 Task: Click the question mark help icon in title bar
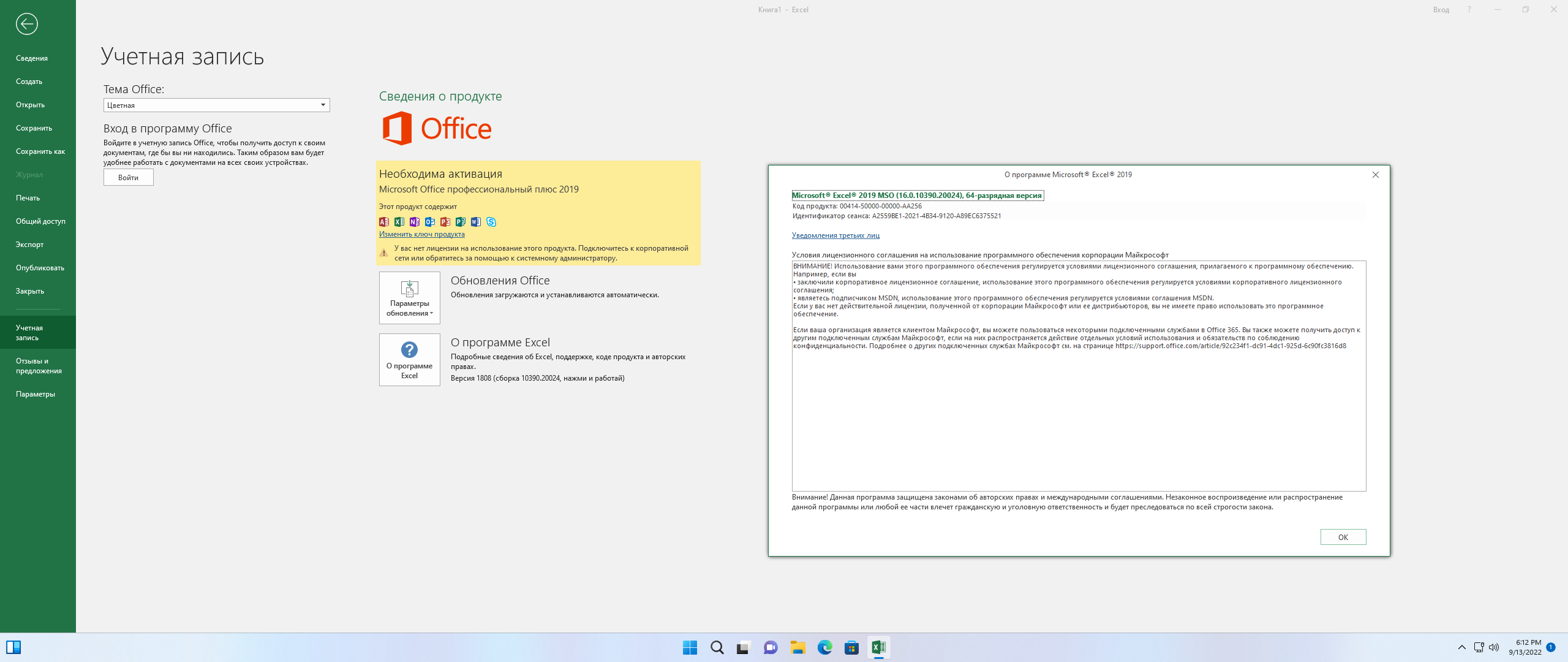1469,9
